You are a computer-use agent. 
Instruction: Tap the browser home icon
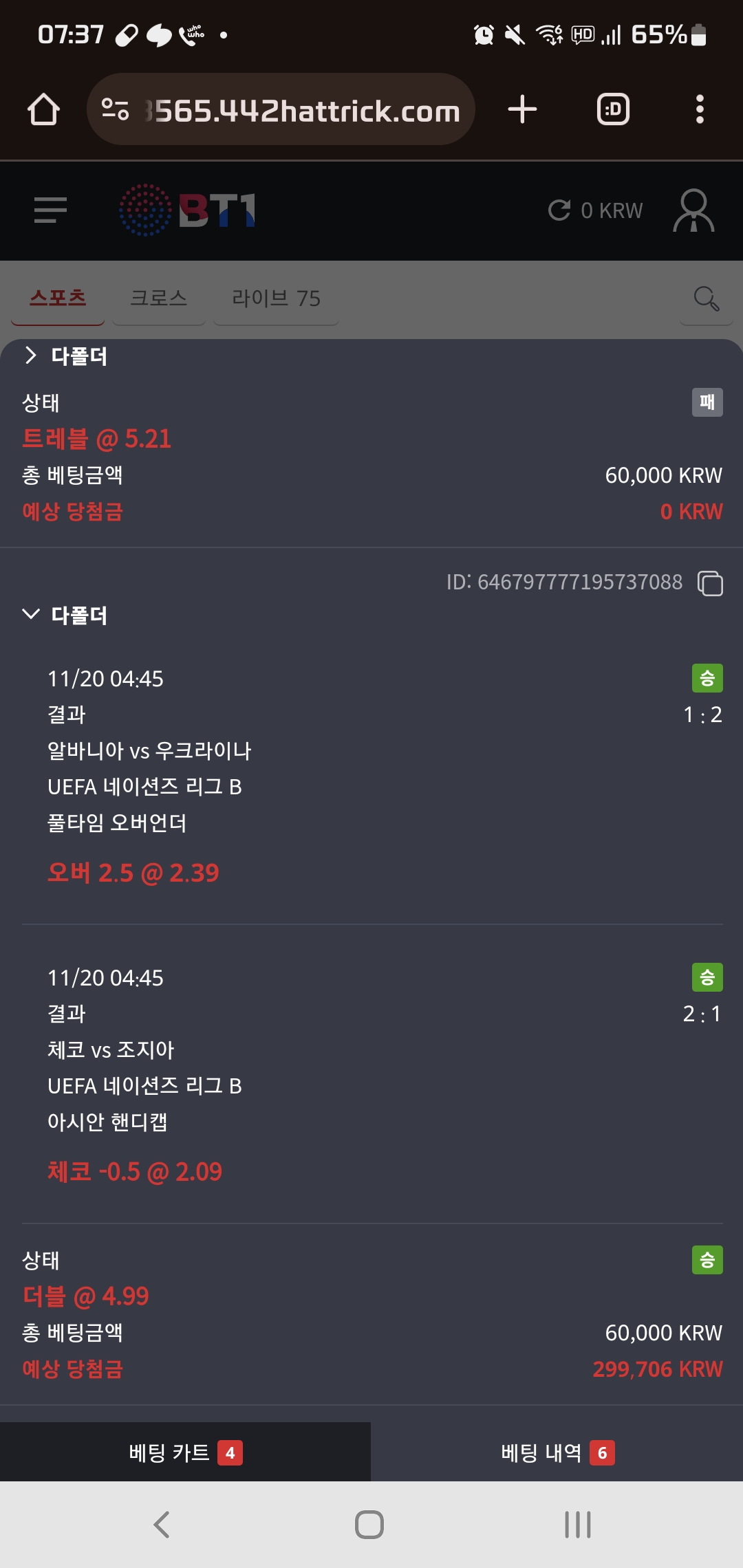pyautogui.click(x=43, y=109)
